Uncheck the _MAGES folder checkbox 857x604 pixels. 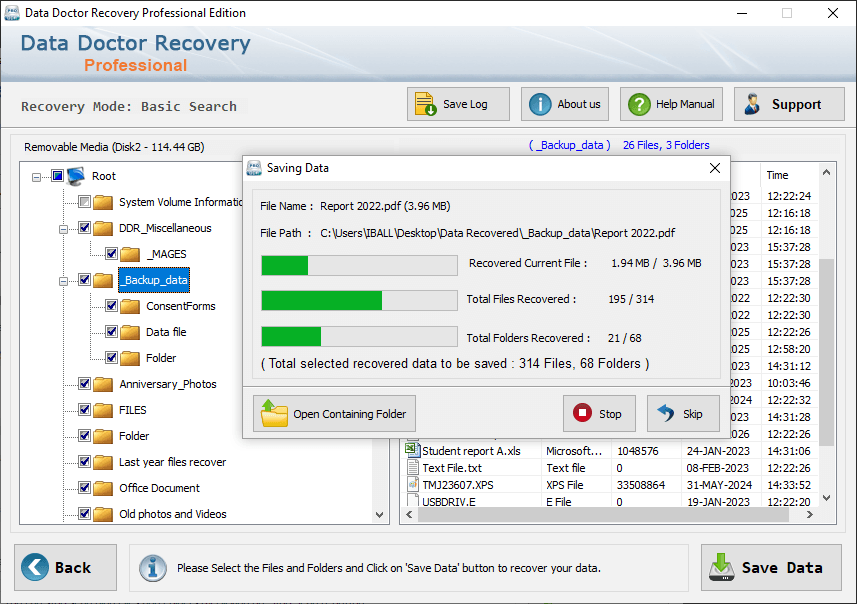(x=111, y=254)
